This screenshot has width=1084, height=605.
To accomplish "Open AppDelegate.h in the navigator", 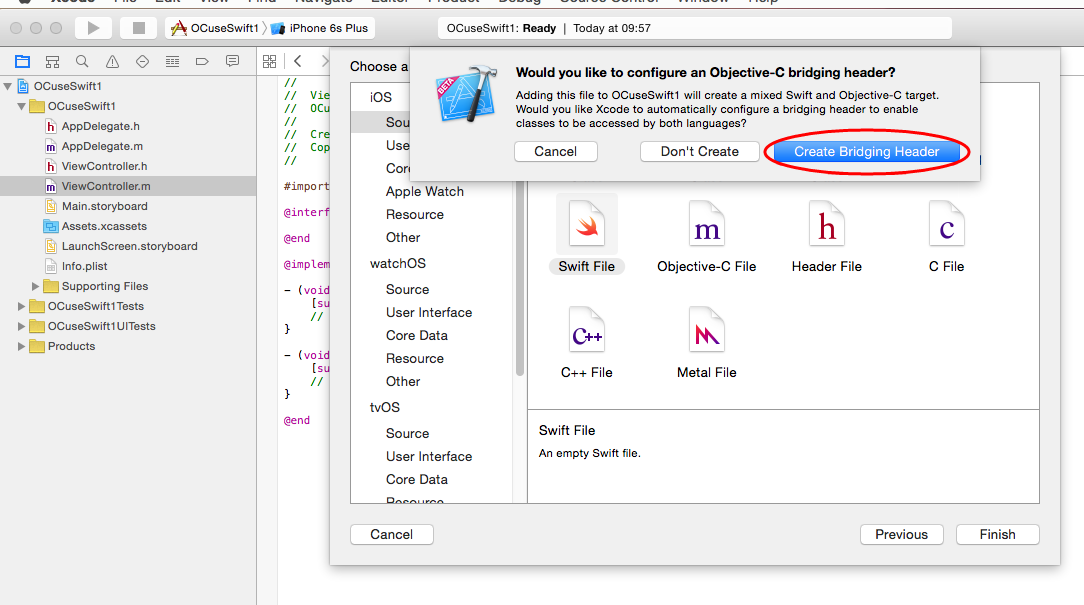I will tap(100, 127).
